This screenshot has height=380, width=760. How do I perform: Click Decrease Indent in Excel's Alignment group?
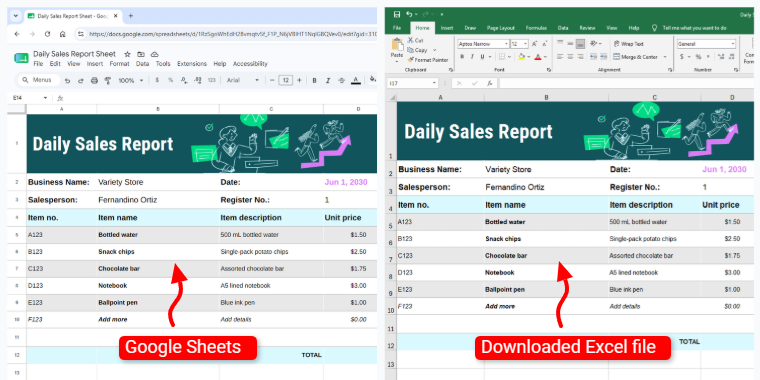594,57
